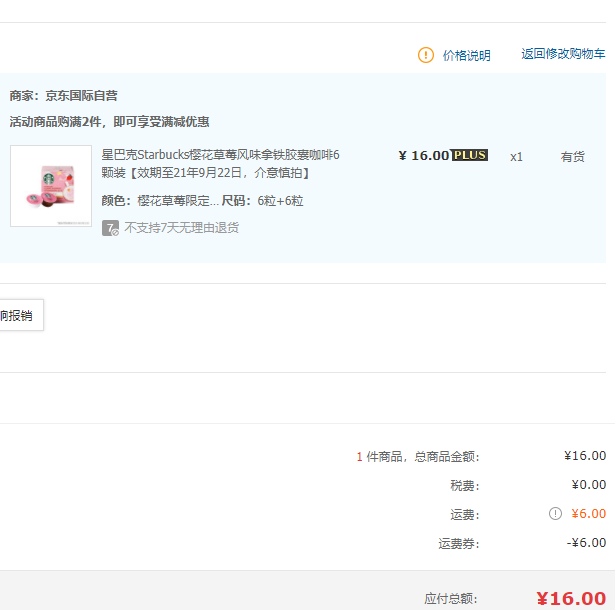
Task: Select the 尺码：6粒+6粒 size text
Action: [x=262, y=201]
